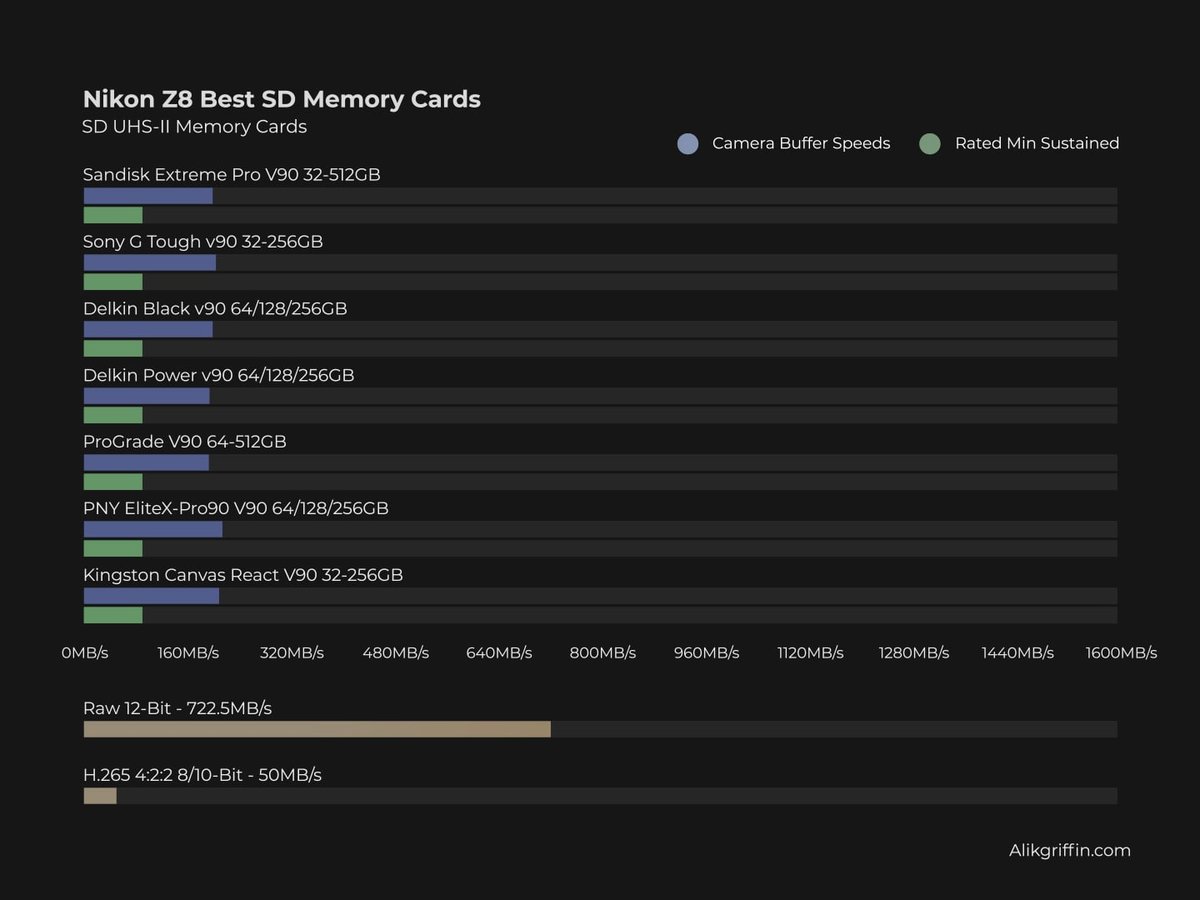The image size is (1200, 900).
Task: Click the Camera Buffer Speeds legend dot
Action: [x=687, y=143]
